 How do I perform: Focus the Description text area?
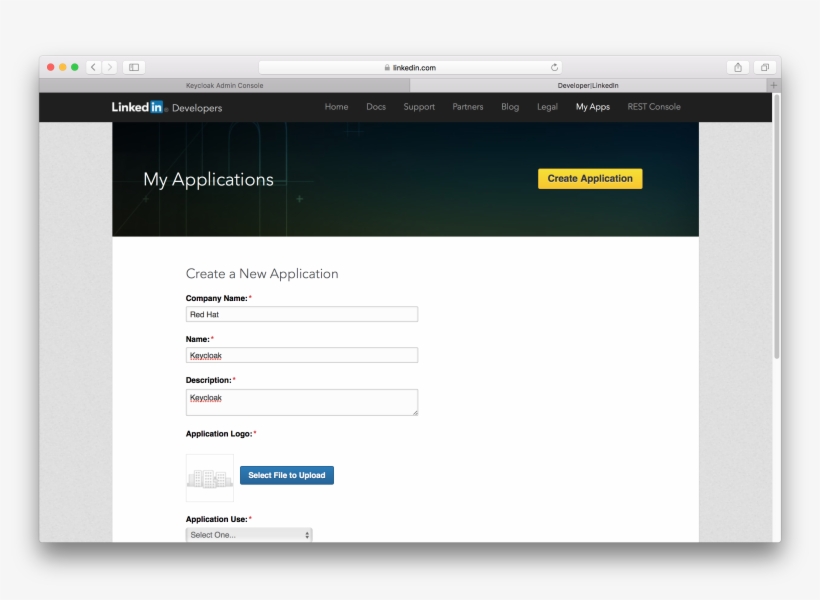300,401
